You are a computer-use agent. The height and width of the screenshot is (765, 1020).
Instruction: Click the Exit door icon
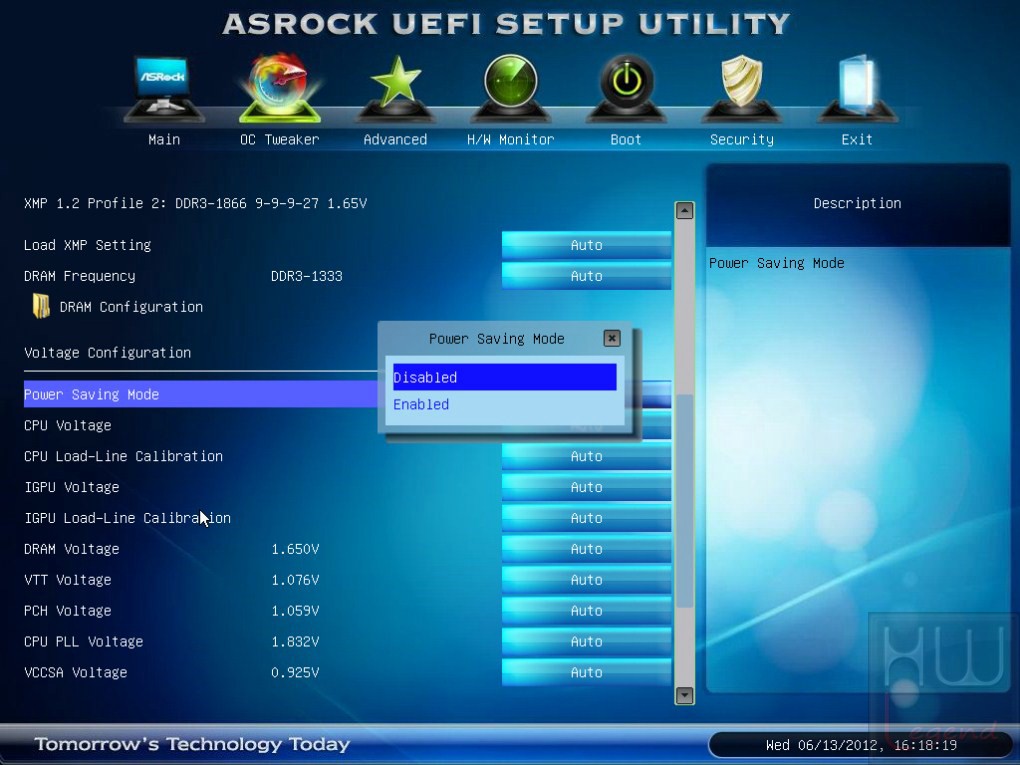click(x=857, y=88)
